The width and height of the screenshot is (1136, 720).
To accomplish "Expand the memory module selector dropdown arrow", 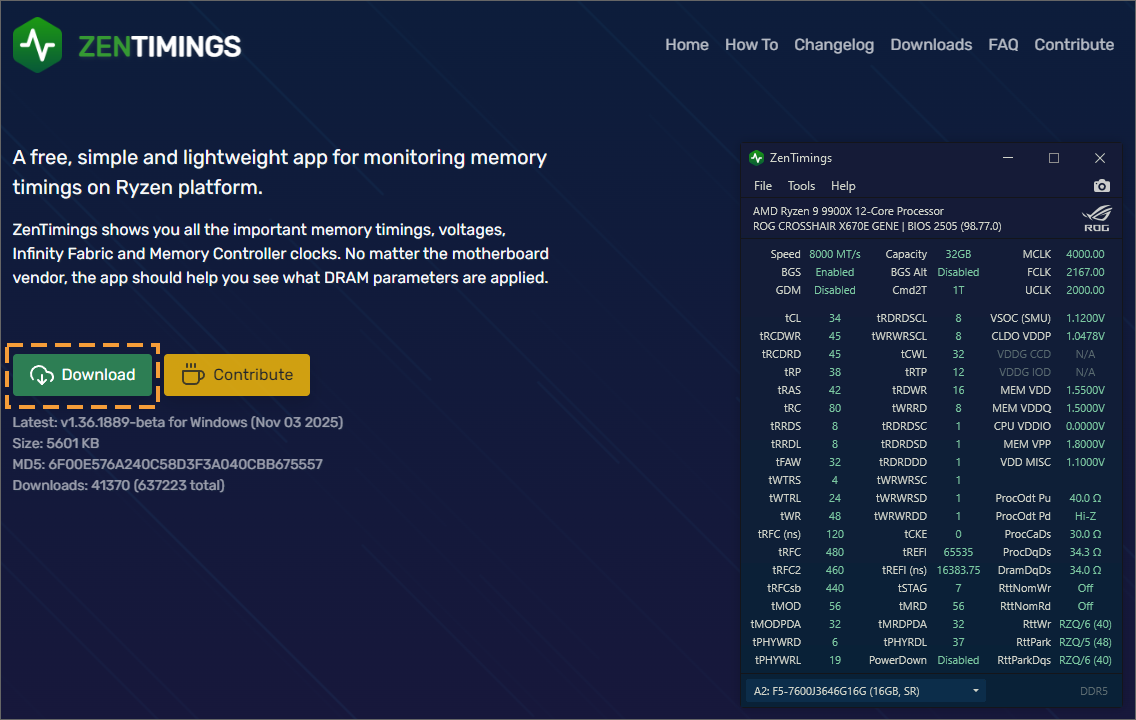I will tap(976, 691).
